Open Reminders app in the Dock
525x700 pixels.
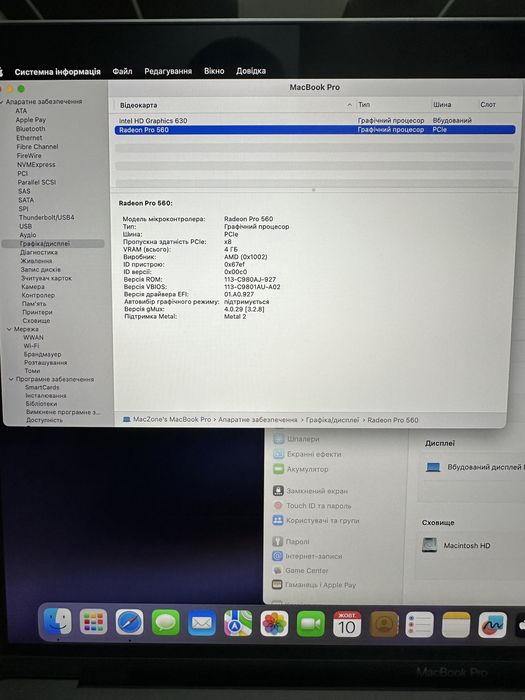pos(420,625)
